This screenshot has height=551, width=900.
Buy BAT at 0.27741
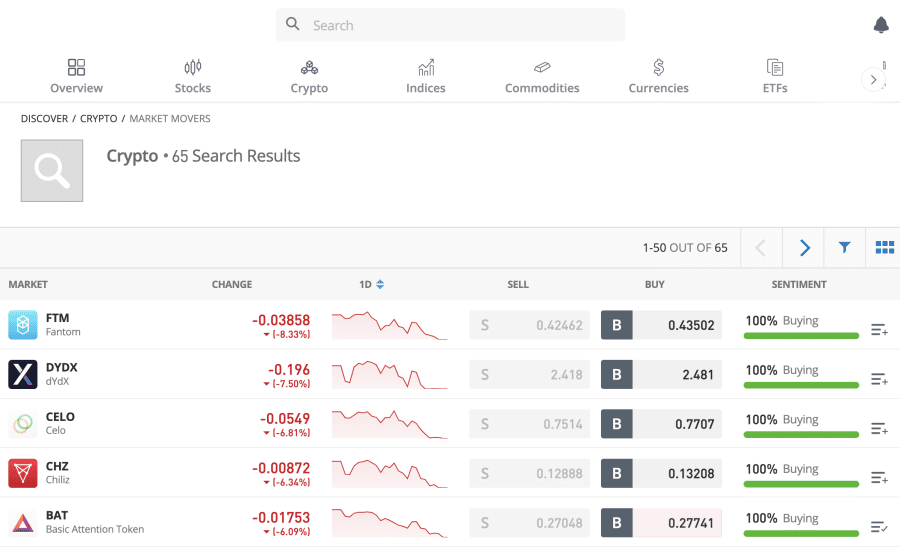point(661,523)
